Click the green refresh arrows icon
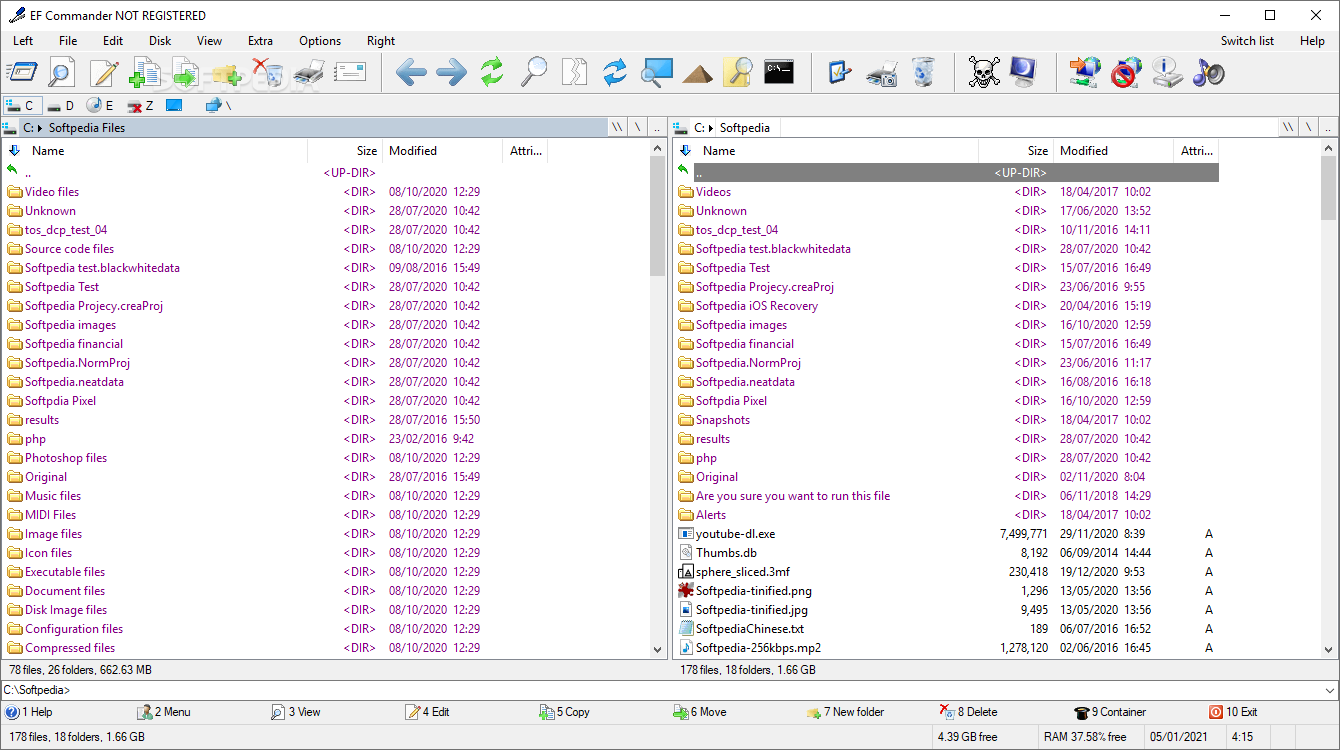Screen dimensions: 1340x750 (492, 72)
